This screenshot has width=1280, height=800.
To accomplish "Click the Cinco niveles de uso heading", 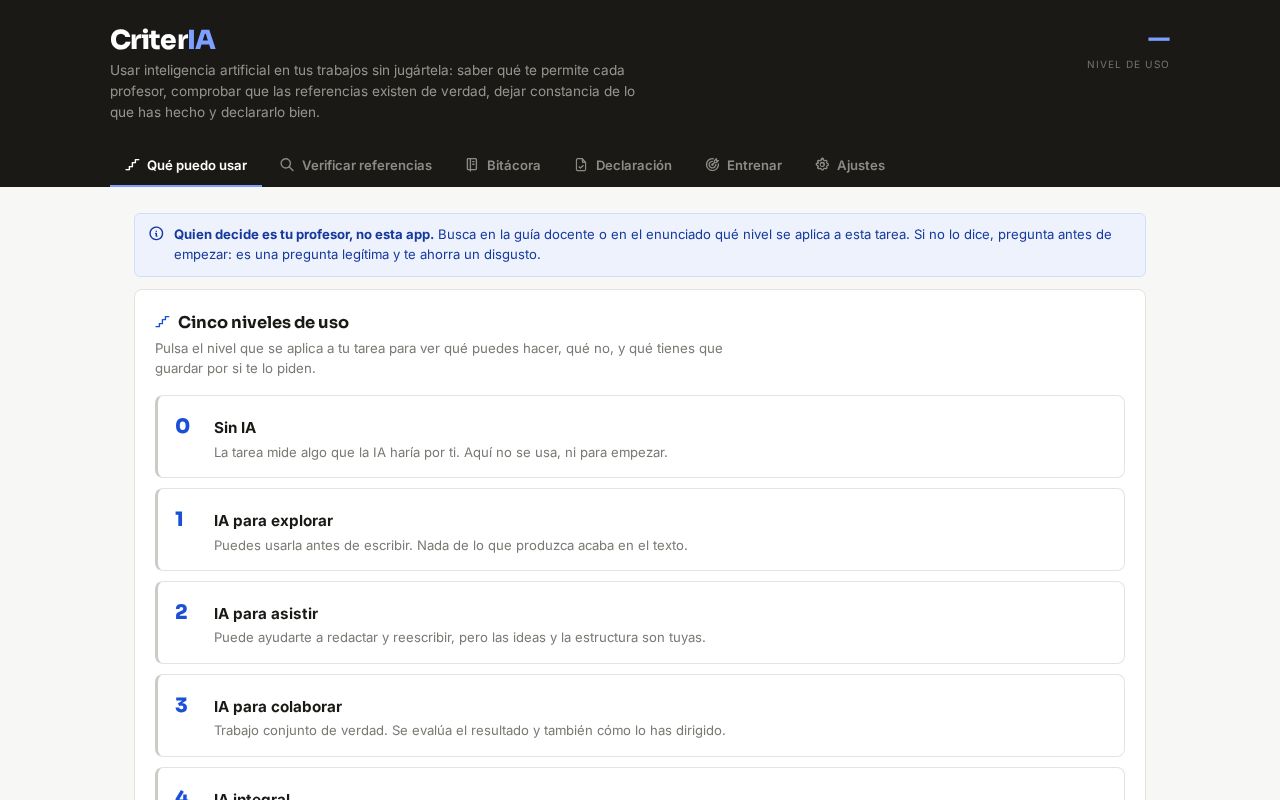I will coord(263,322).
